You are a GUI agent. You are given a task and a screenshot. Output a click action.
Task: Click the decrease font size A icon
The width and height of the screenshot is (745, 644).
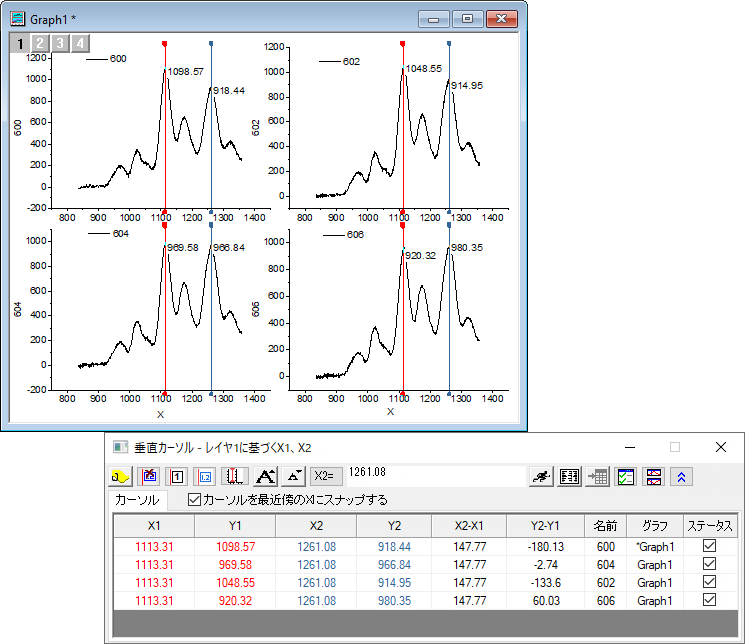coord(293,476)
